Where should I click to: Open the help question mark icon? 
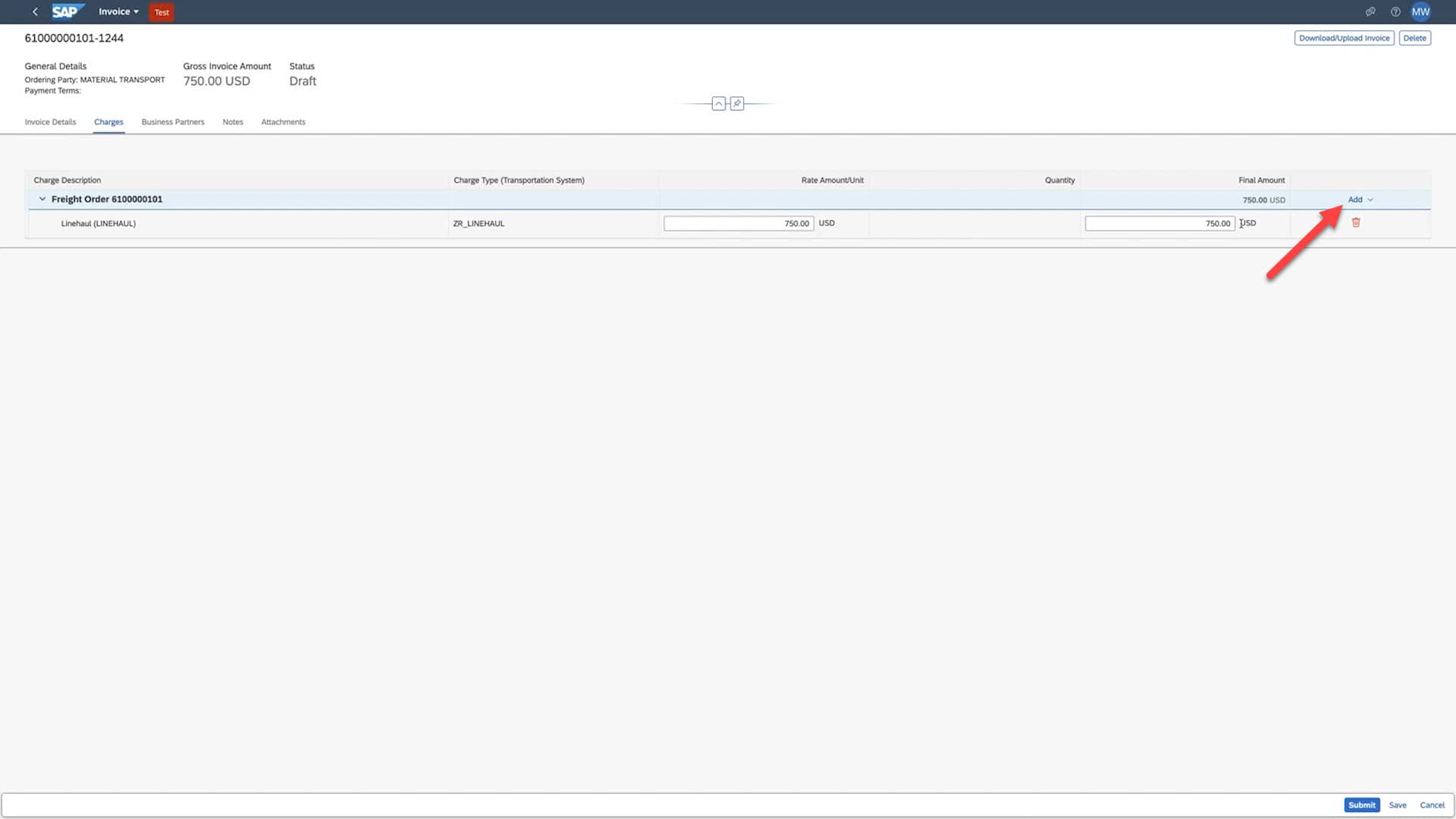(x=1395, y=11)
